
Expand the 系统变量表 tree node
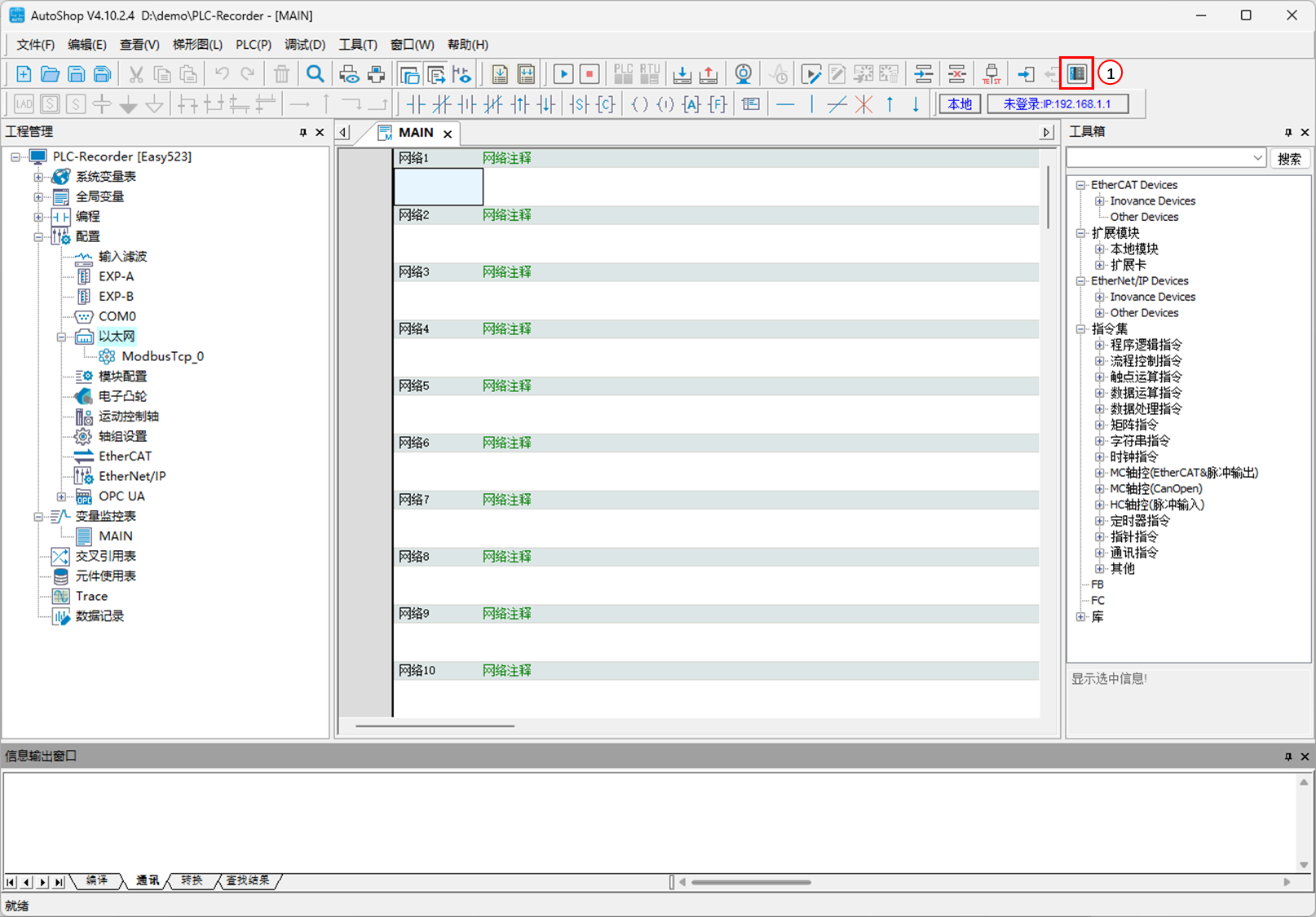[38, 177]
